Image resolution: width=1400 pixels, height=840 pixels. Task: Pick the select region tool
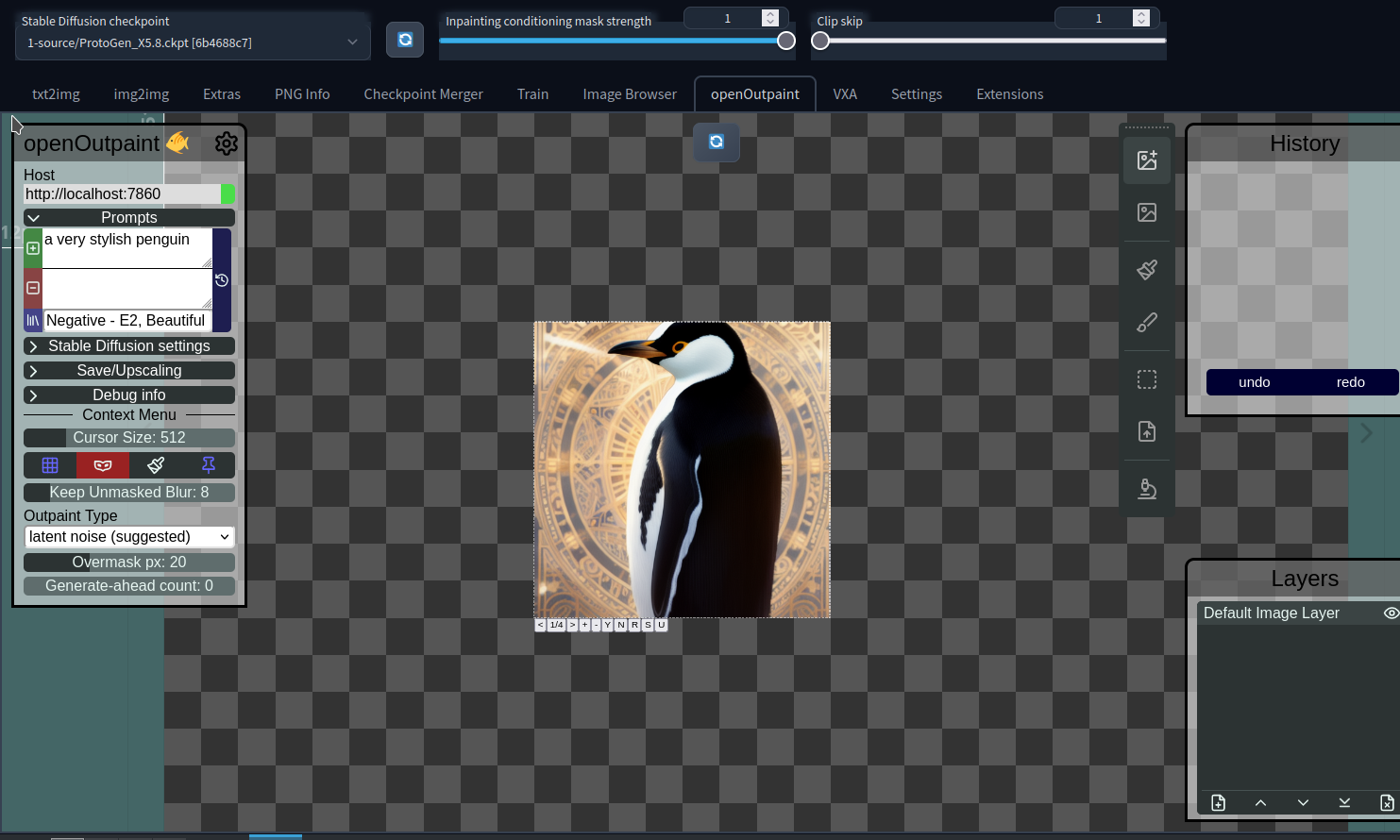1147,379
